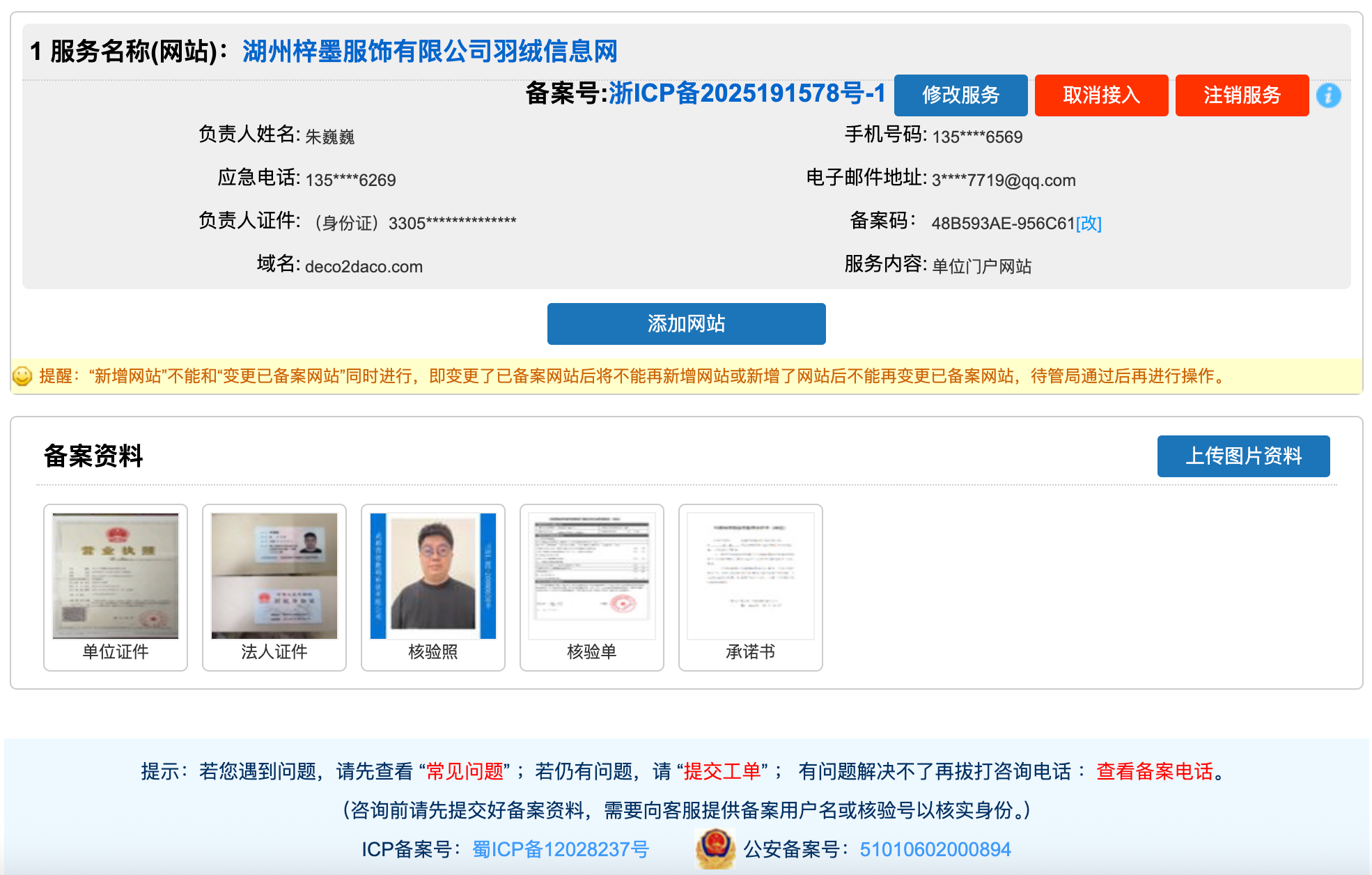Click the blue info icon
The width and height of the screenshot is (1372, 875).
(1328, 95)
